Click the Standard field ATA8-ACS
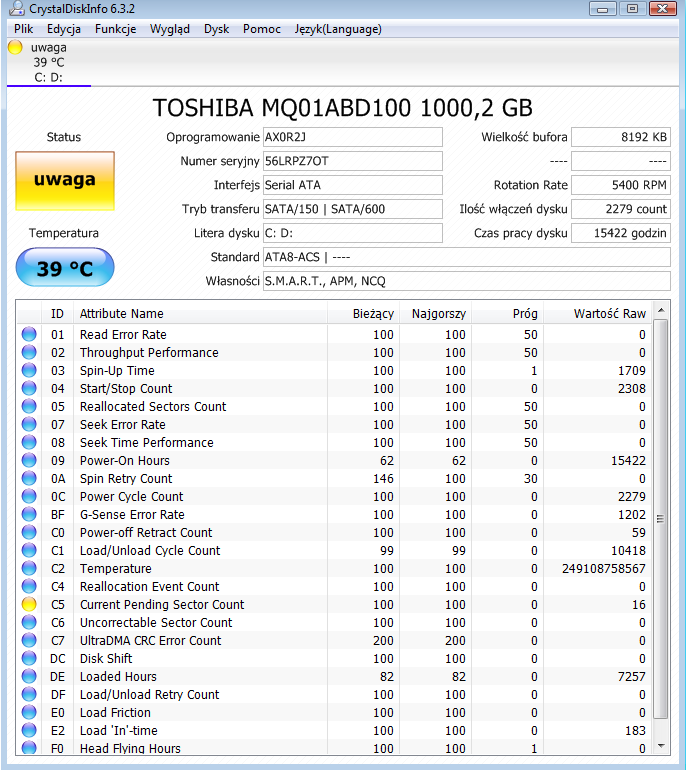The image size is (686, 770). (466, 257)
